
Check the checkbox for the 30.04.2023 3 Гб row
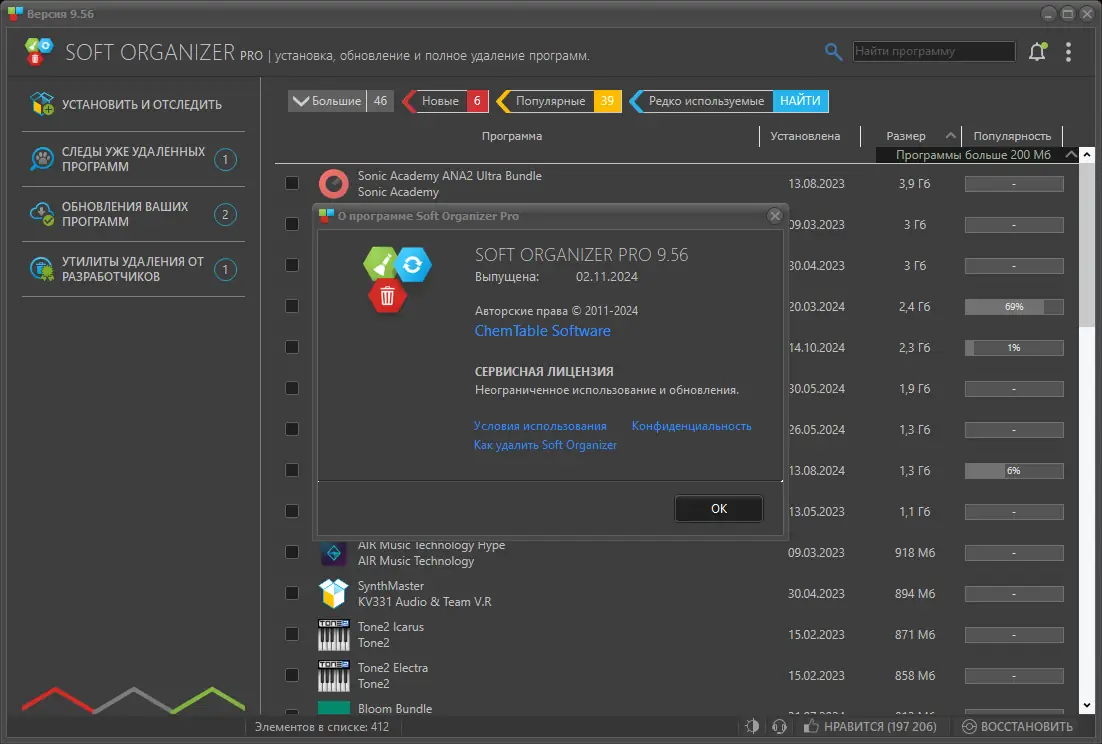pyautogui.click(x=292, y=265)
